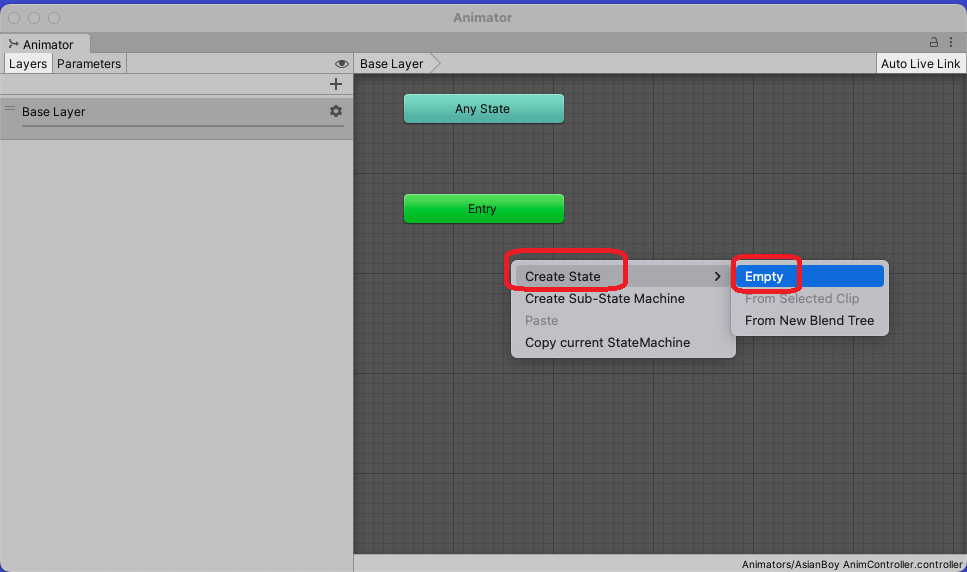Click the Base Layer drag handle icon
Viewport: 967px width, 572px height.
coord(10,109)
